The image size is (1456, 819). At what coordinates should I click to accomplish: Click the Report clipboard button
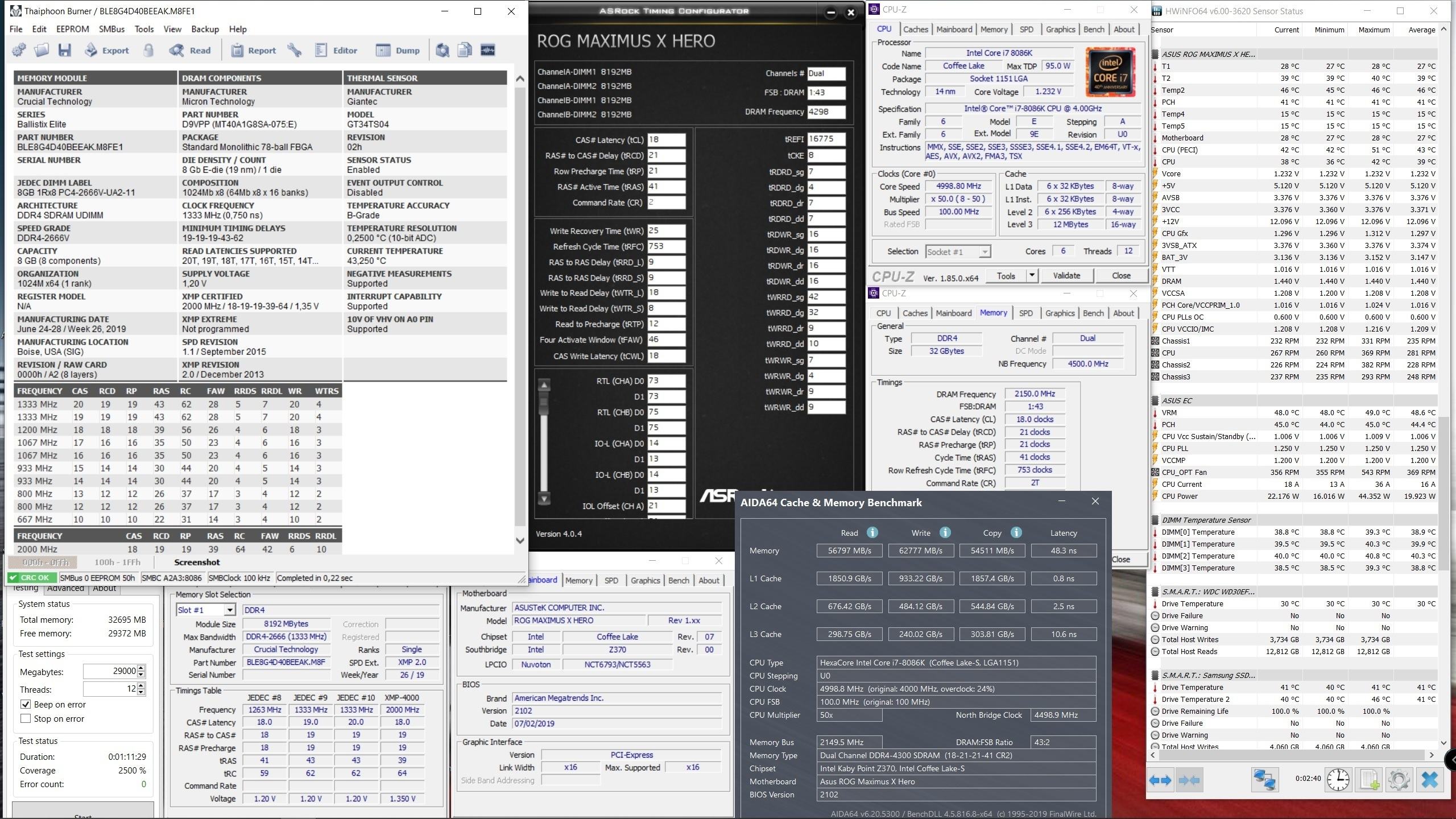tap(254, 50)
